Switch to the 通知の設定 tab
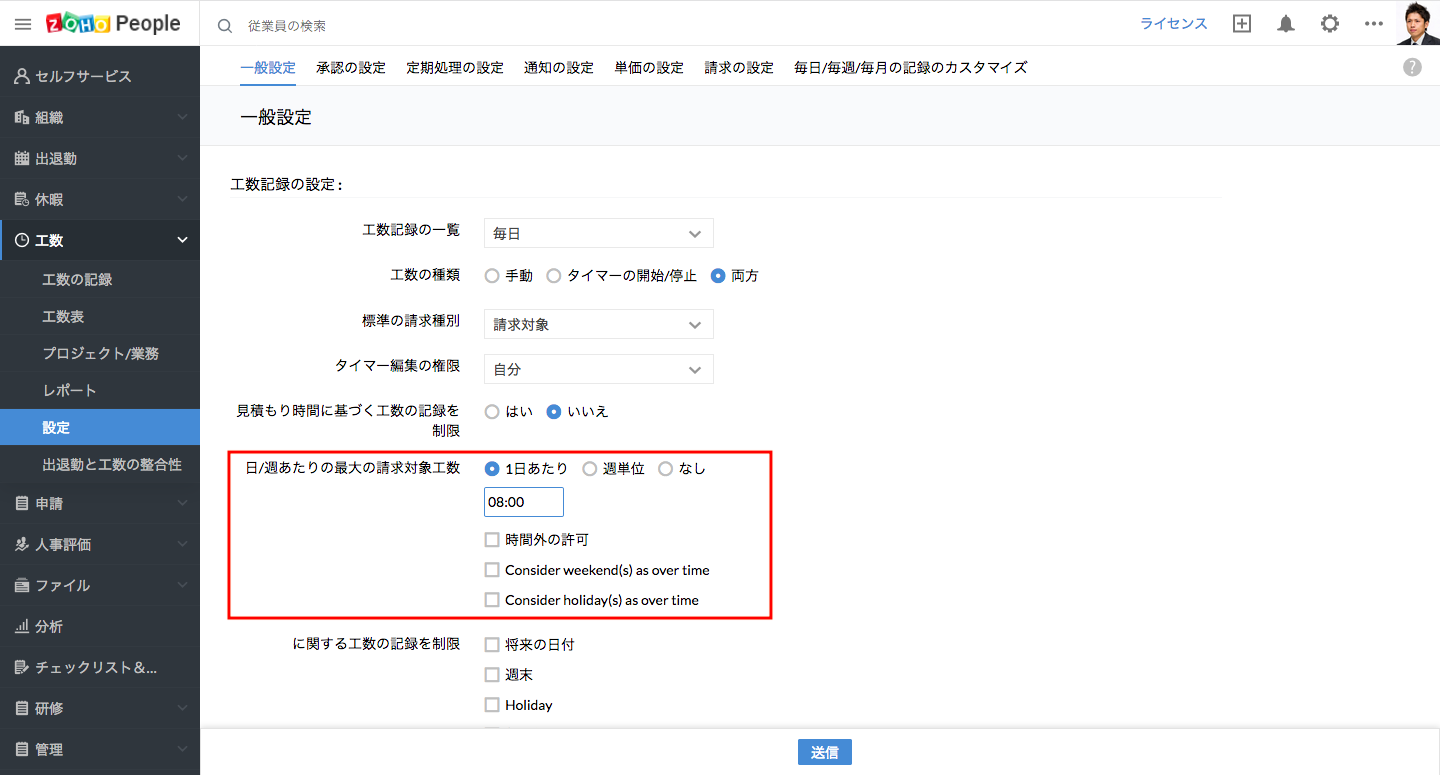 tap(558, 67)
